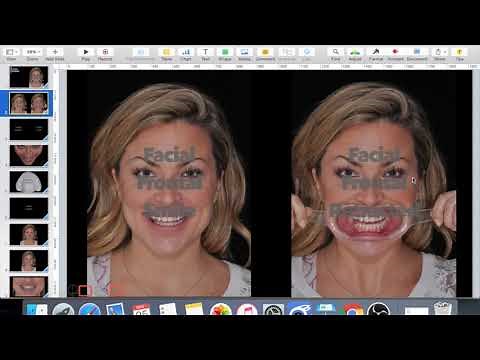Select the right retractor portrait on slide
480x360 pixels.
pos(374,183)
